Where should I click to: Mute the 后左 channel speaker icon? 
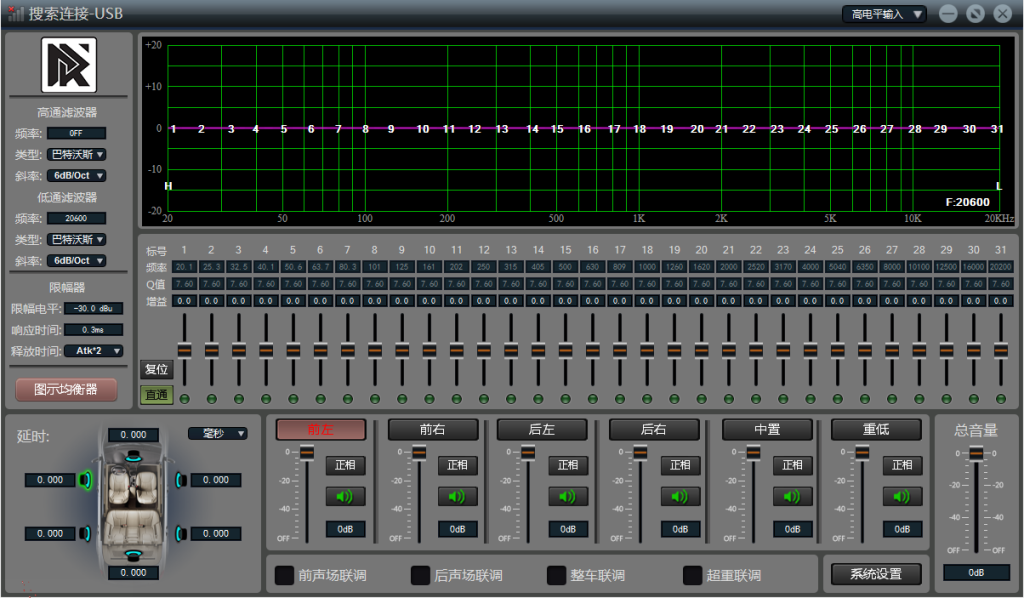point(568,497)
